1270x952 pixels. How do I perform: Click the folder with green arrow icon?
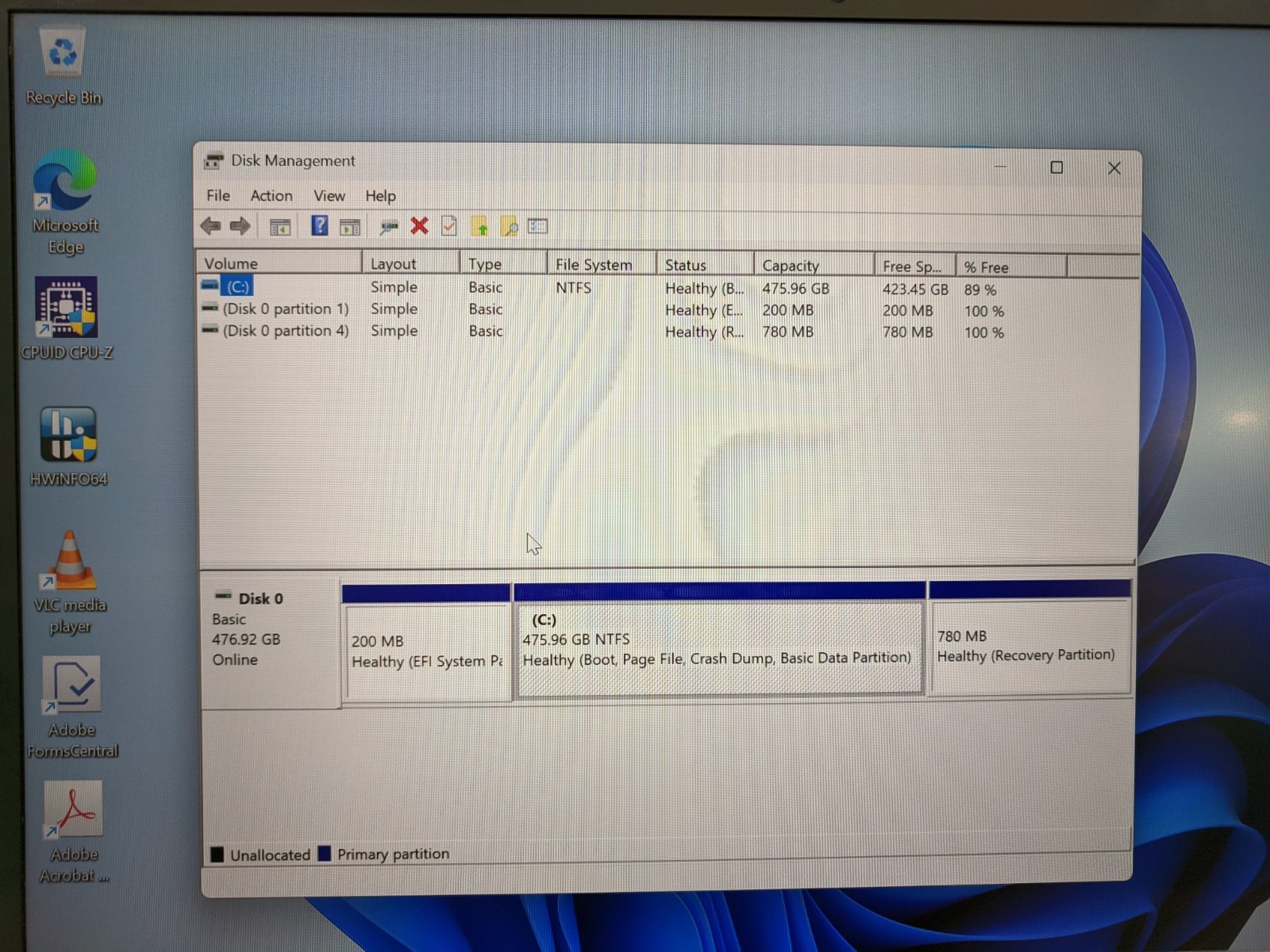479,227
